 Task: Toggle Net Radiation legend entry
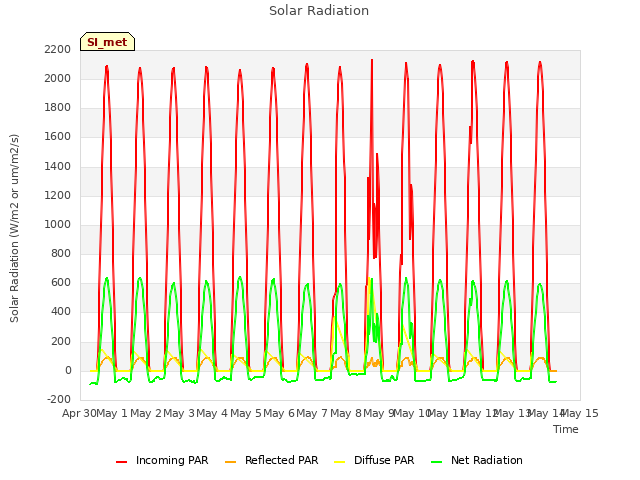477,460
